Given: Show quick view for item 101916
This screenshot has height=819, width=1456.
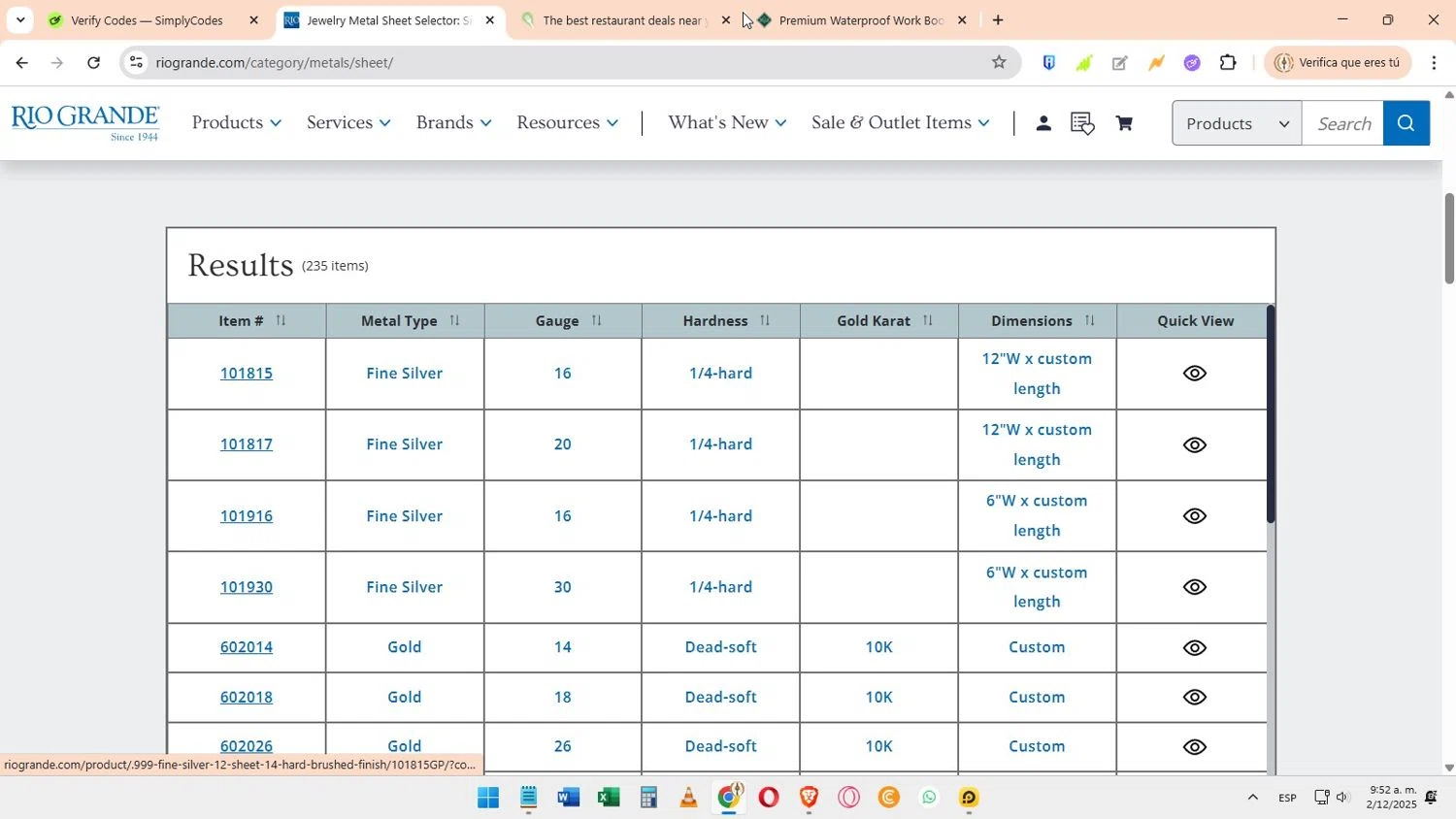Looking at the screenshot, I should click(1194, 516).
